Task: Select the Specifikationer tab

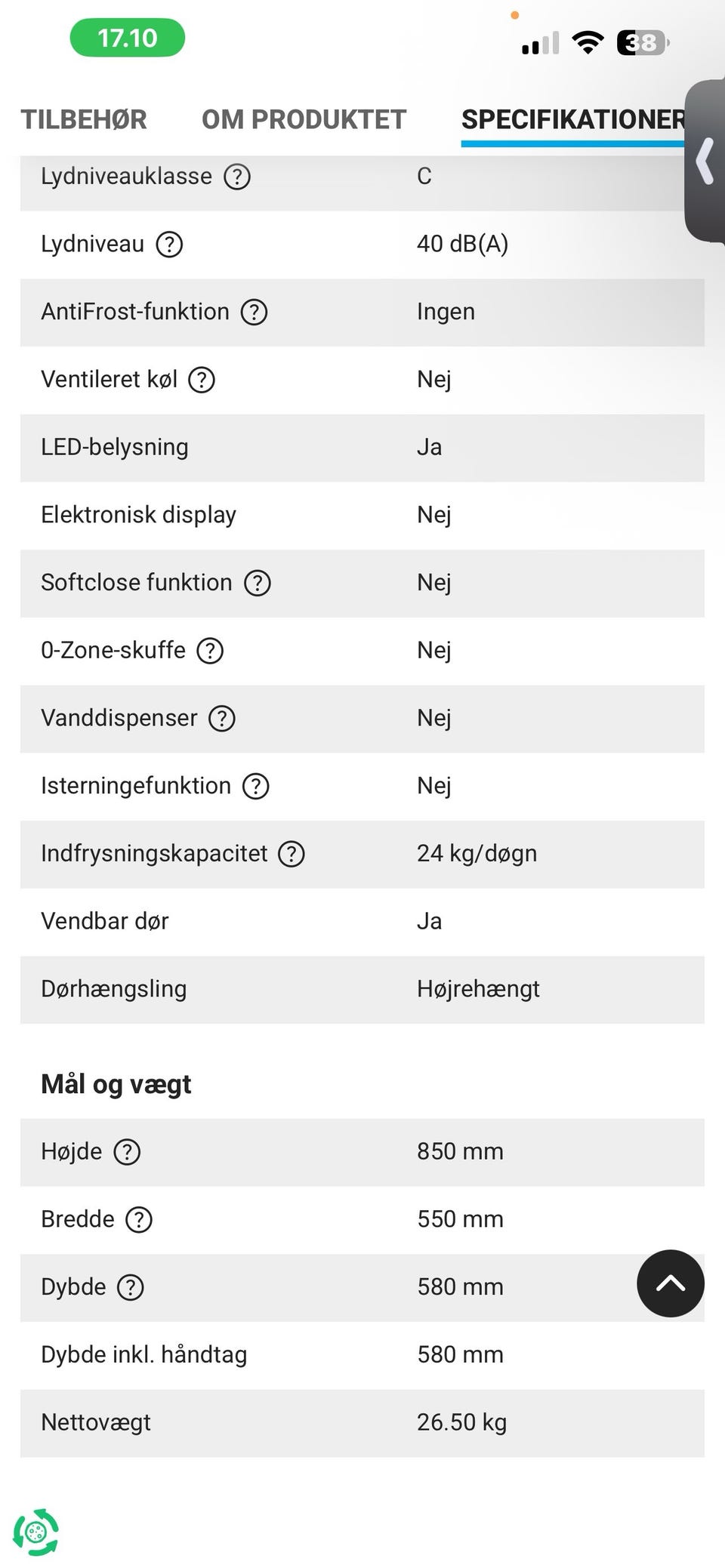Action: pyautogui.click(x=573, y=119)
